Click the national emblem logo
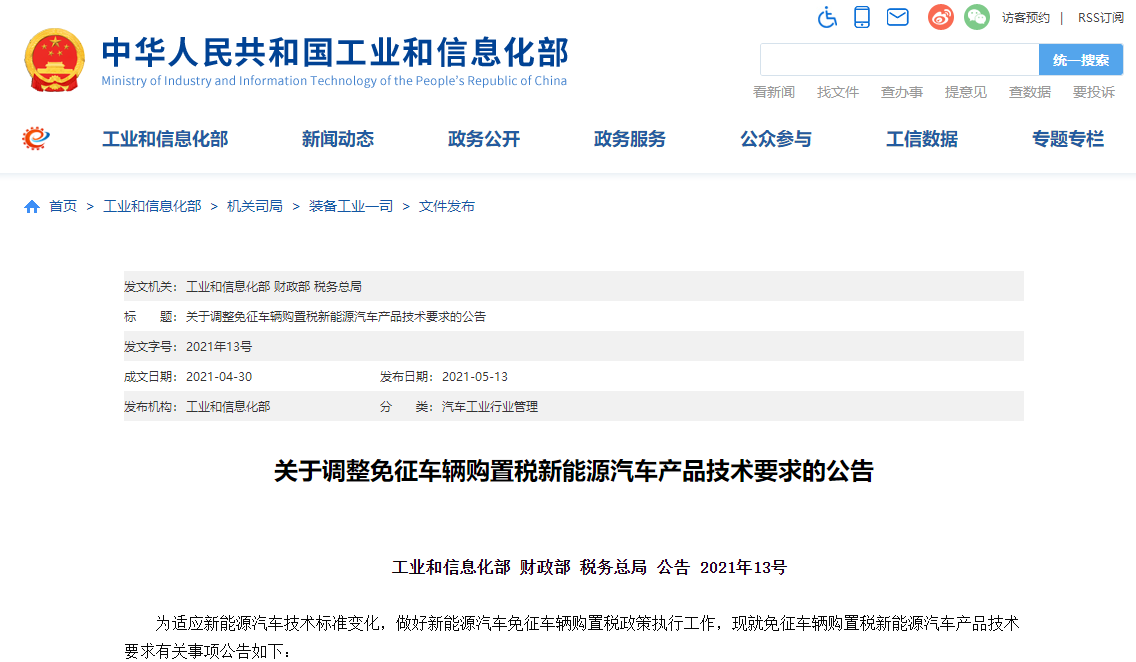The image size is (1136, 662). (54, 60)
